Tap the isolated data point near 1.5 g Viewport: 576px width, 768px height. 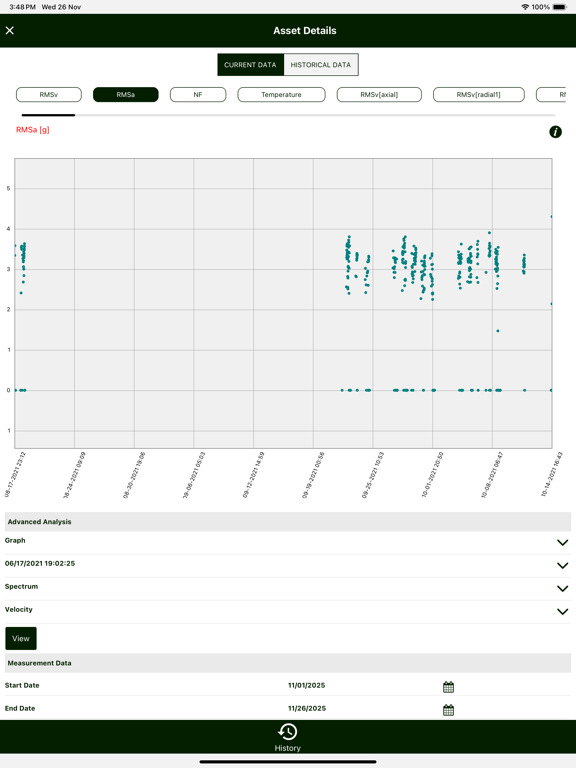point(498,331)
